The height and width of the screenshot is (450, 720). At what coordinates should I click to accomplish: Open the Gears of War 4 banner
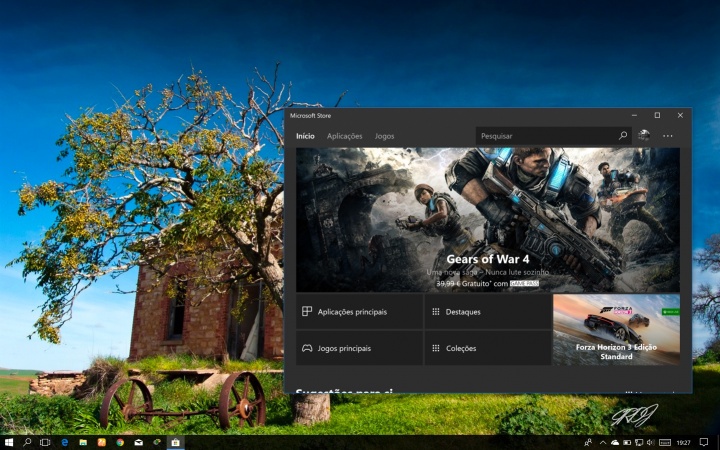[487, 220]
